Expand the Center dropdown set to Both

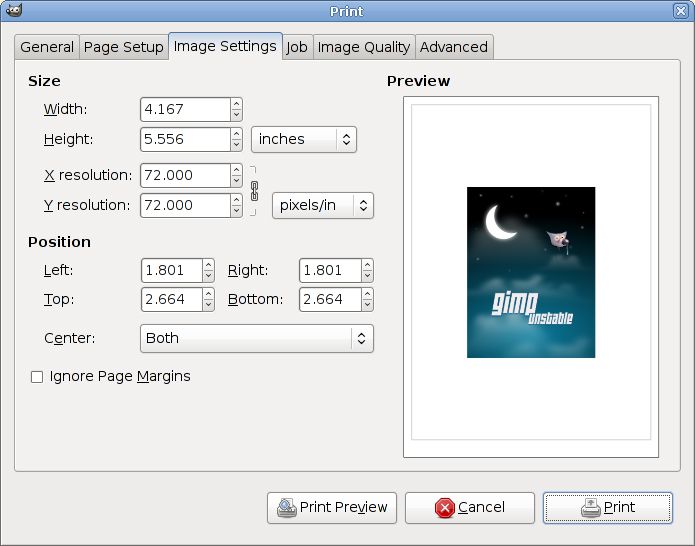257,338
